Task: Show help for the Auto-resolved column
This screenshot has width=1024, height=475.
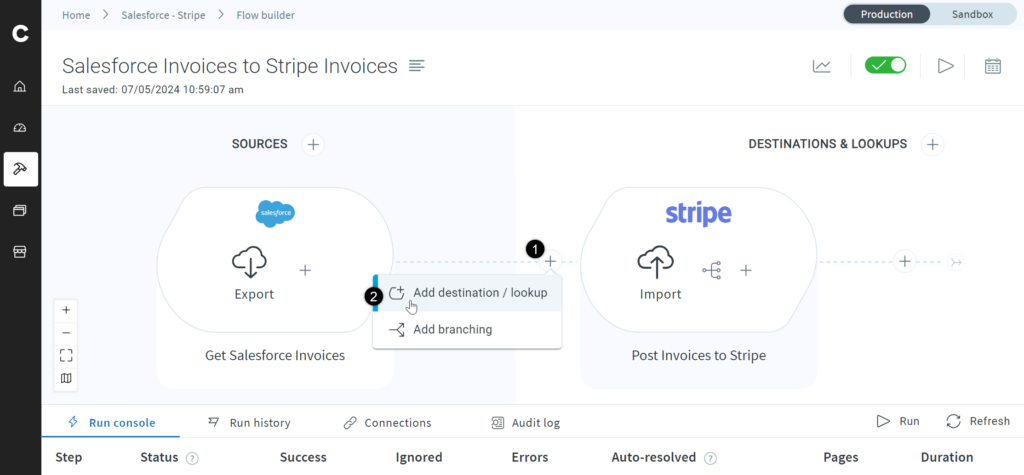Action: (711, 458)
